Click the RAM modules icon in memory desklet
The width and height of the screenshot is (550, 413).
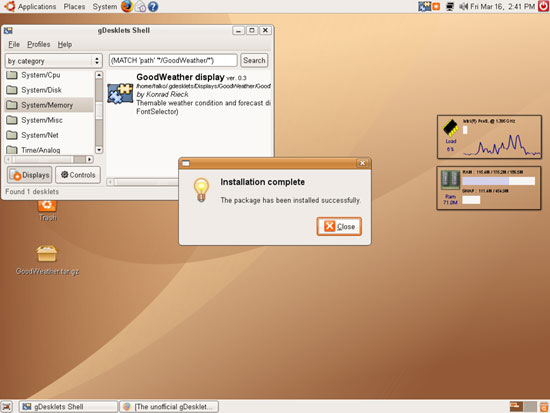tap(450, 180)
